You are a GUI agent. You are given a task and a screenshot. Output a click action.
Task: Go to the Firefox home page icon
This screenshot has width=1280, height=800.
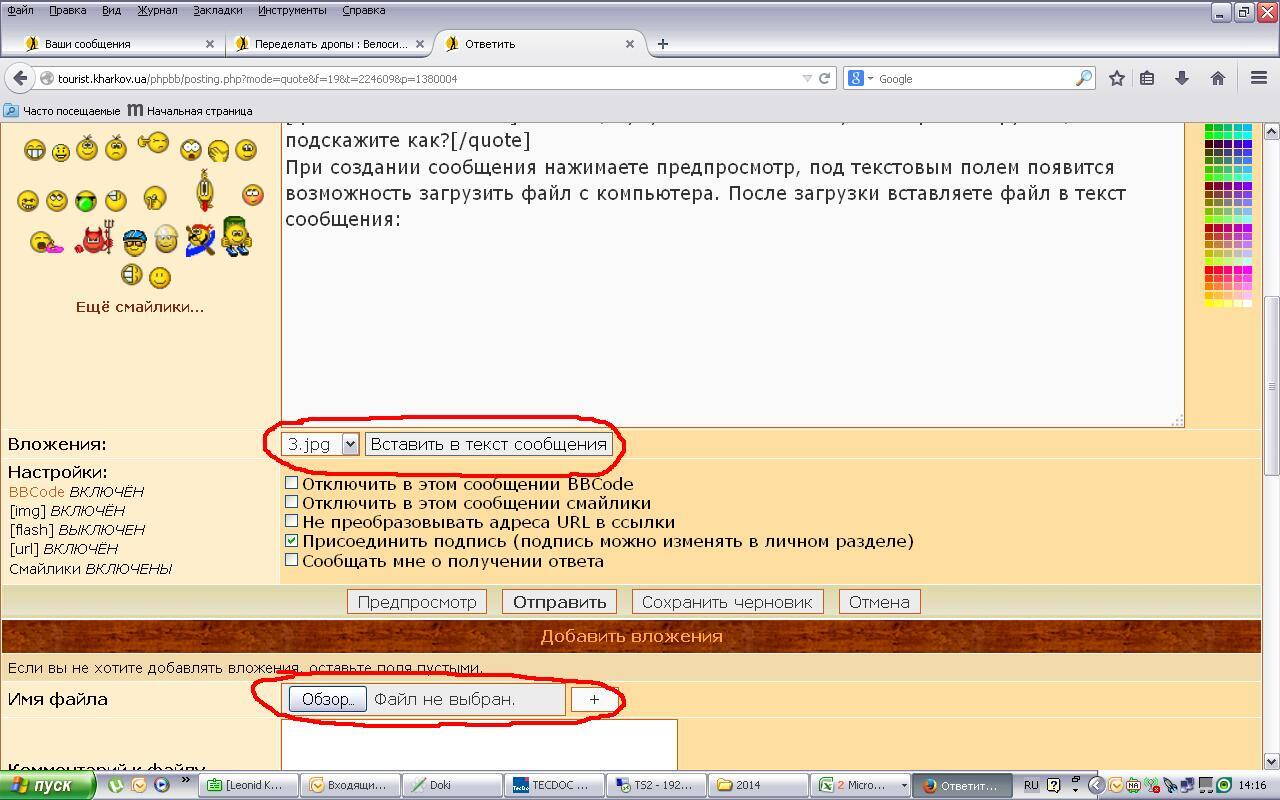(1217, 78)
